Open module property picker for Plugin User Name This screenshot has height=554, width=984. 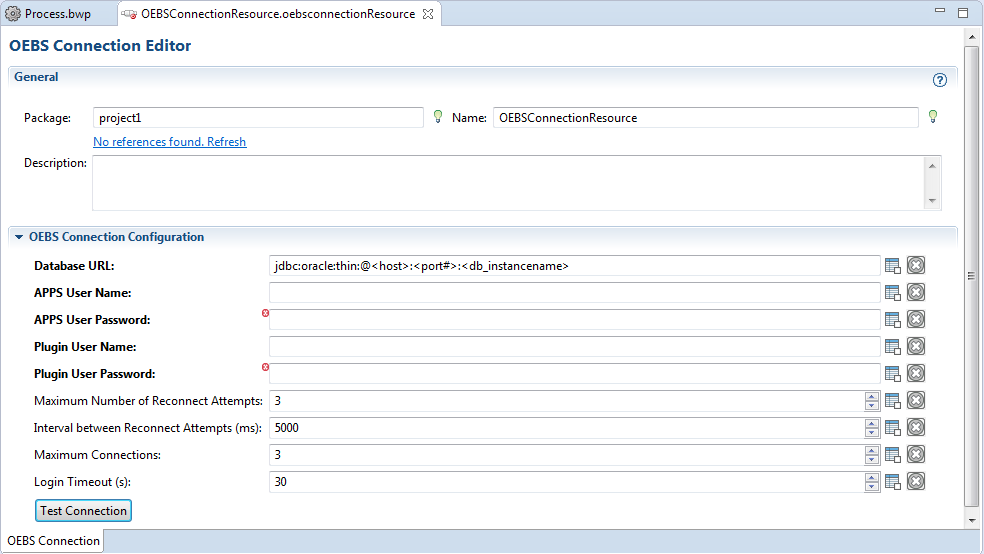(x=892, y=347)
